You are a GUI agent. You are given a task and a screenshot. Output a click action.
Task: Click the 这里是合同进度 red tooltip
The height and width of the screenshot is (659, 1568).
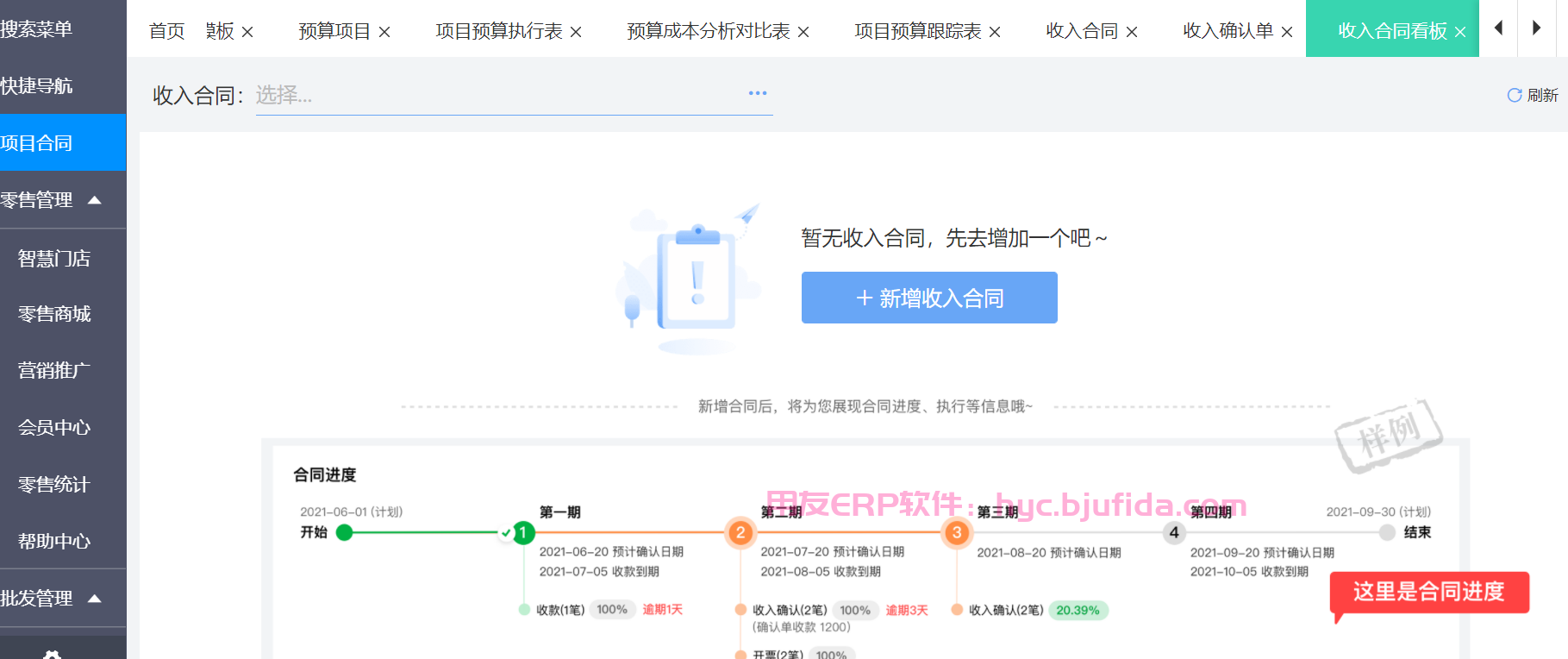pyautogui.click(x=1429, y=592)
